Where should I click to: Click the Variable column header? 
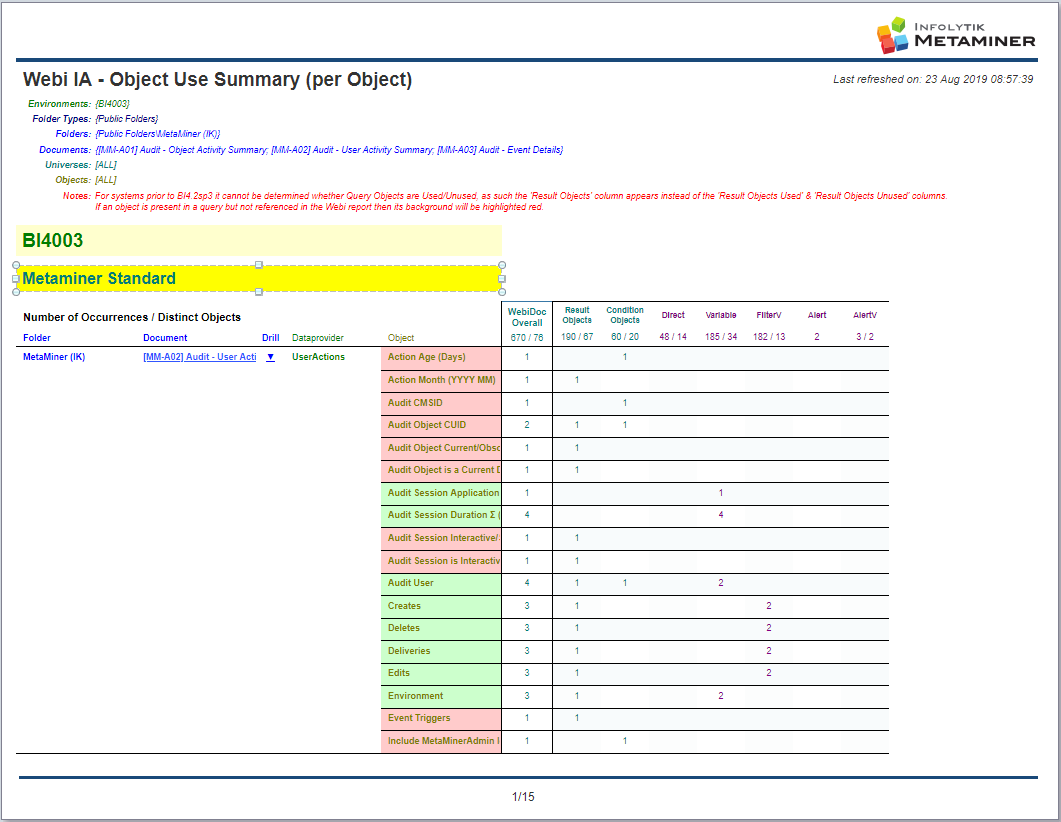pyautogui.click(x=721, y=315)
